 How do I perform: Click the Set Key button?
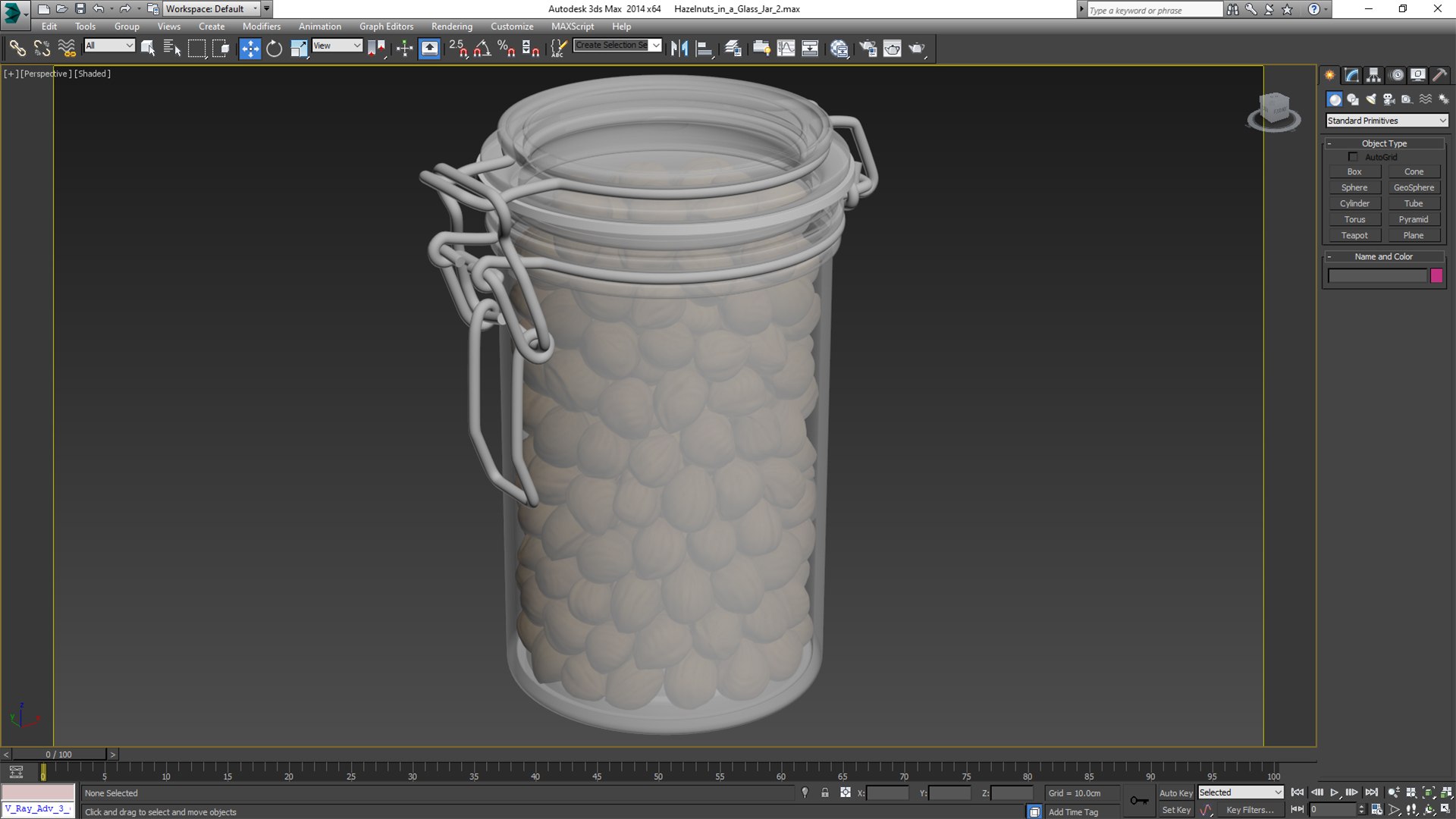coord(1175,810)
